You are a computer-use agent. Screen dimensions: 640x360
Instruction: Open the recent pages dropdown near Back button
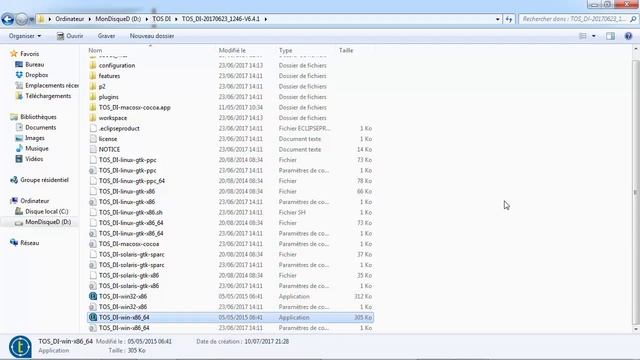coord(32,19)
